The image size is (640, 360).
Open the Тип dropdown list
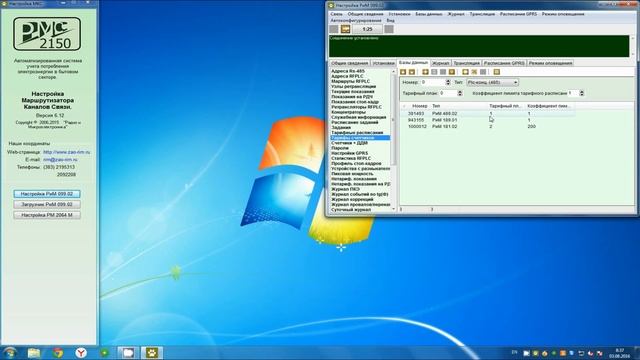[492, 82]
